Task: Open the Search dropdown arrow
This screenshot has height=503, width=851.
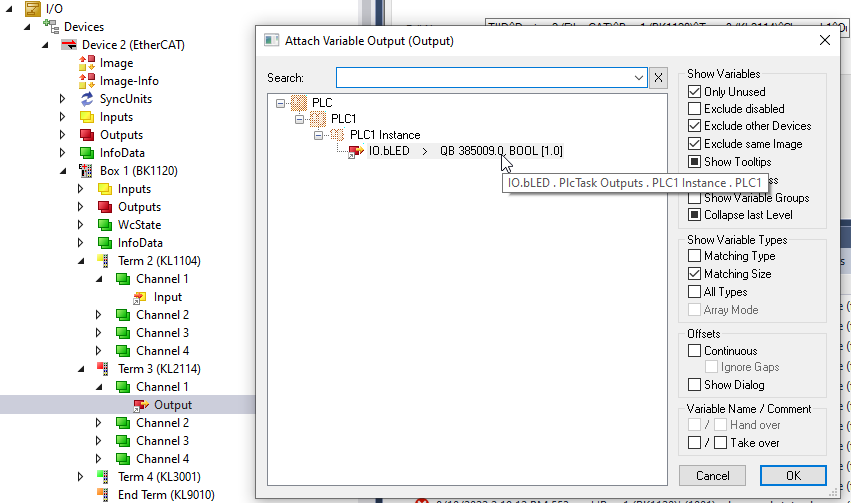Action: coord(640,78)
